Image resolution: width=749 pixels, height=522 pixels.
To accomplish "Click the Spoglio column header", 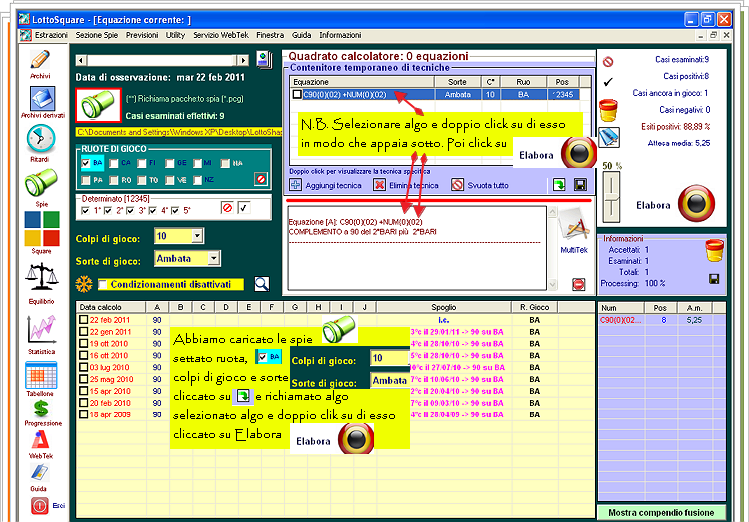I will click(x=444, y=307).
